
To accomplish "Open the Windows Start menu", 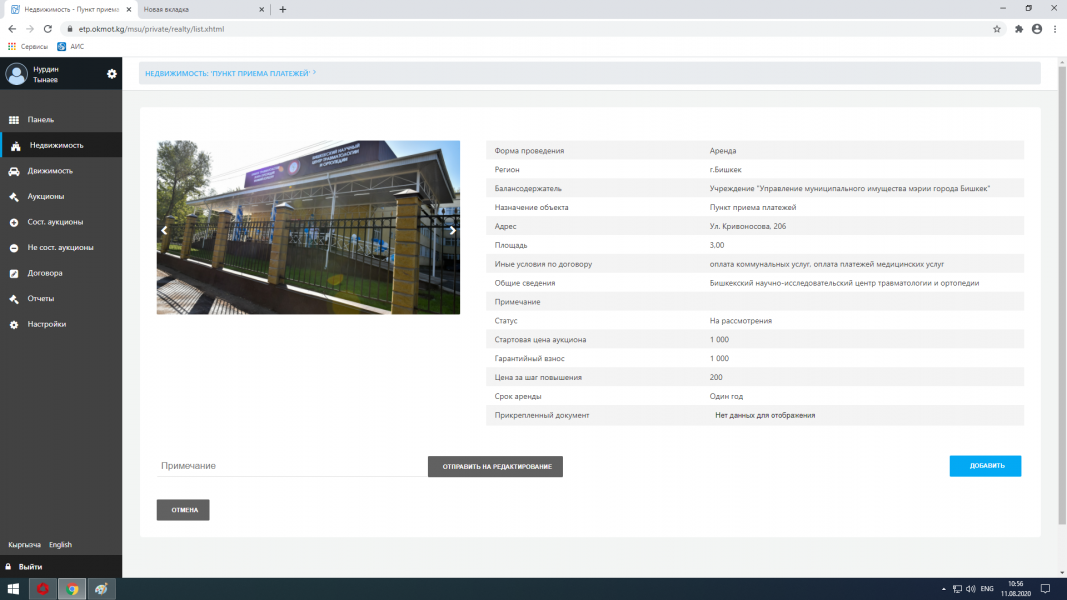I will pyautogui.click(x=14, y=589).
